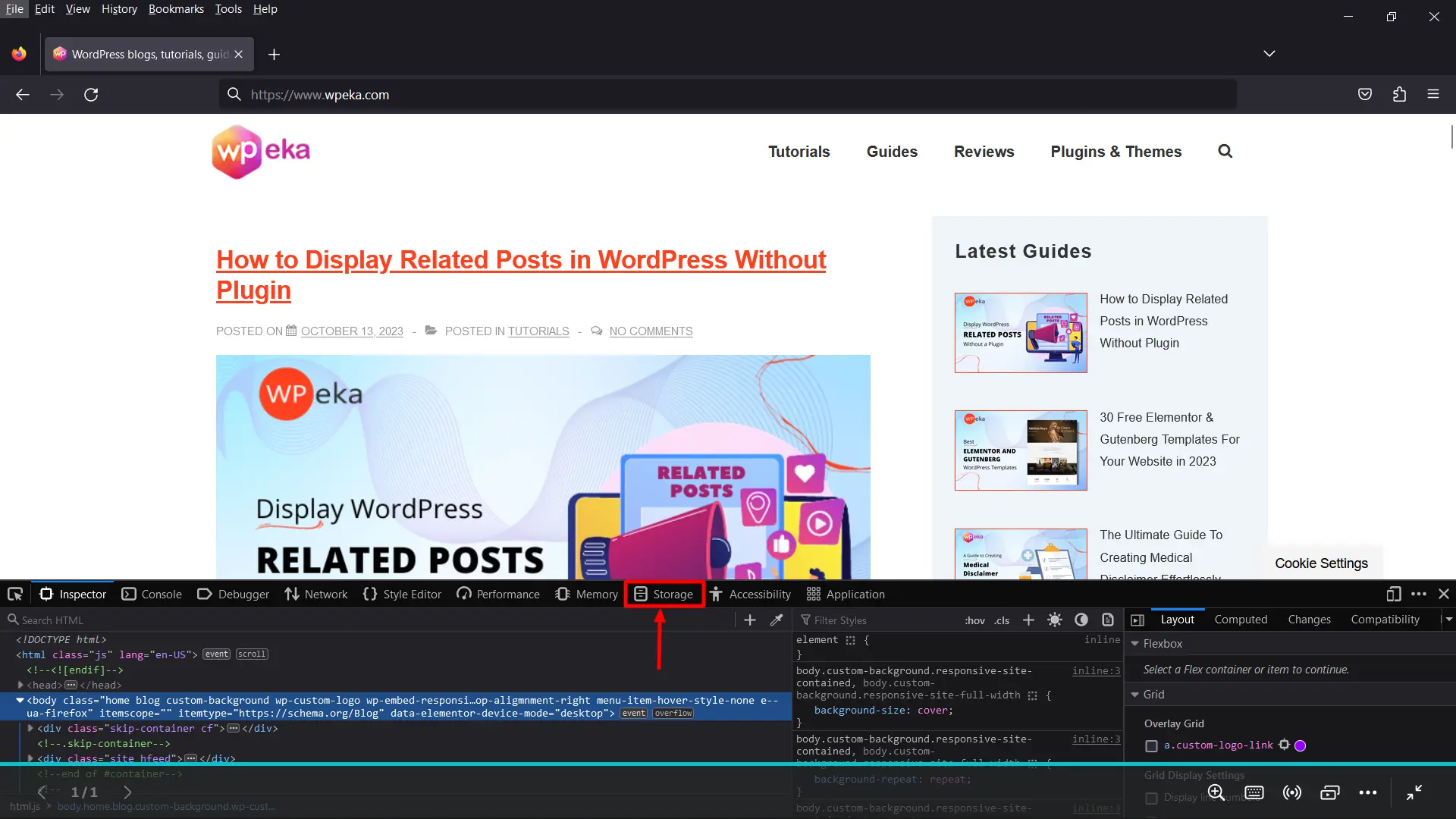Open the Changes tab

pos(1309,620)
